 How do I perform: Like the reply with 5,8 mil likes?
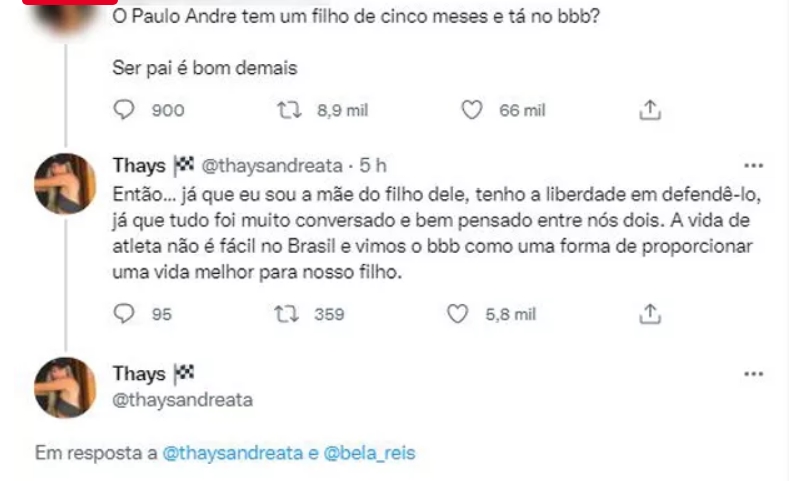coord(457,314)
